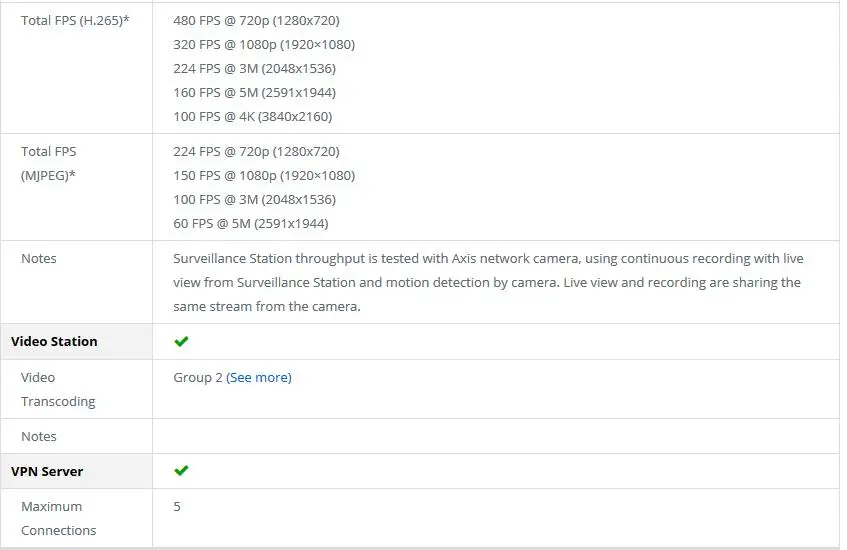
Task: Click the Notes label above Video Station
Action: pos(38,258)
